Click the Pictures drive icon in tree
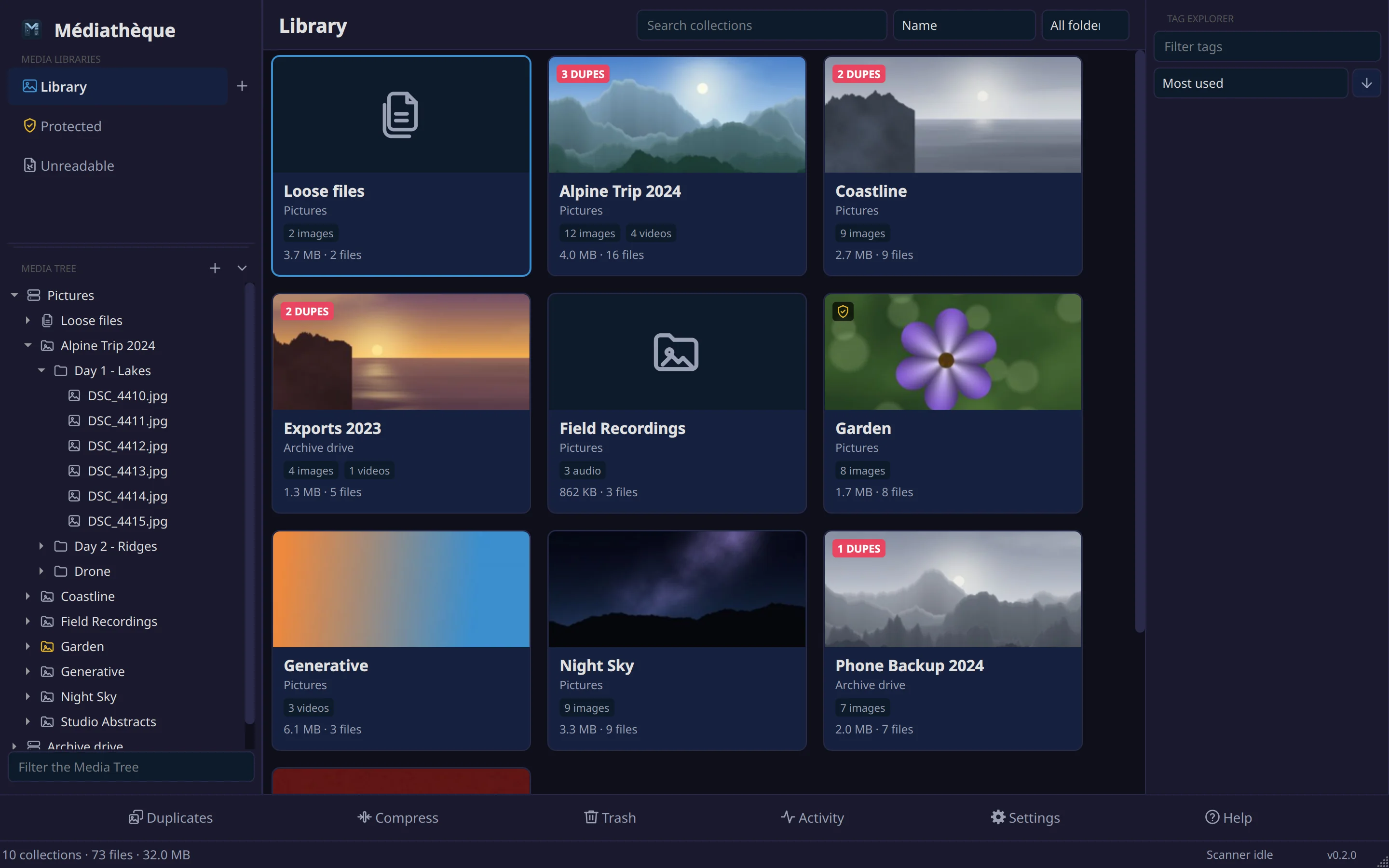Viewport: 1389px width, 868px height. (34, 295)
